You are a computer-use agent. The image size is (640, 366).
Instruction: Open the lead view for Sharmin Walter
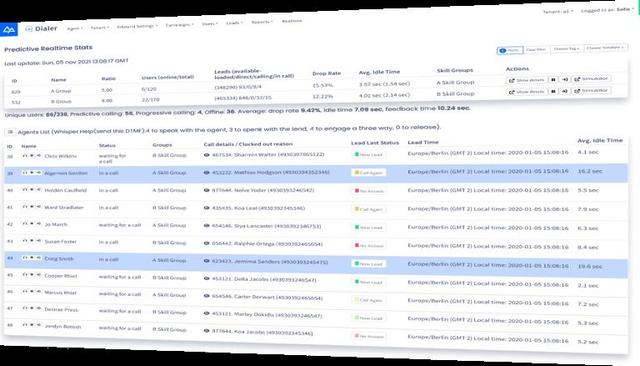(x=207, y=155)
